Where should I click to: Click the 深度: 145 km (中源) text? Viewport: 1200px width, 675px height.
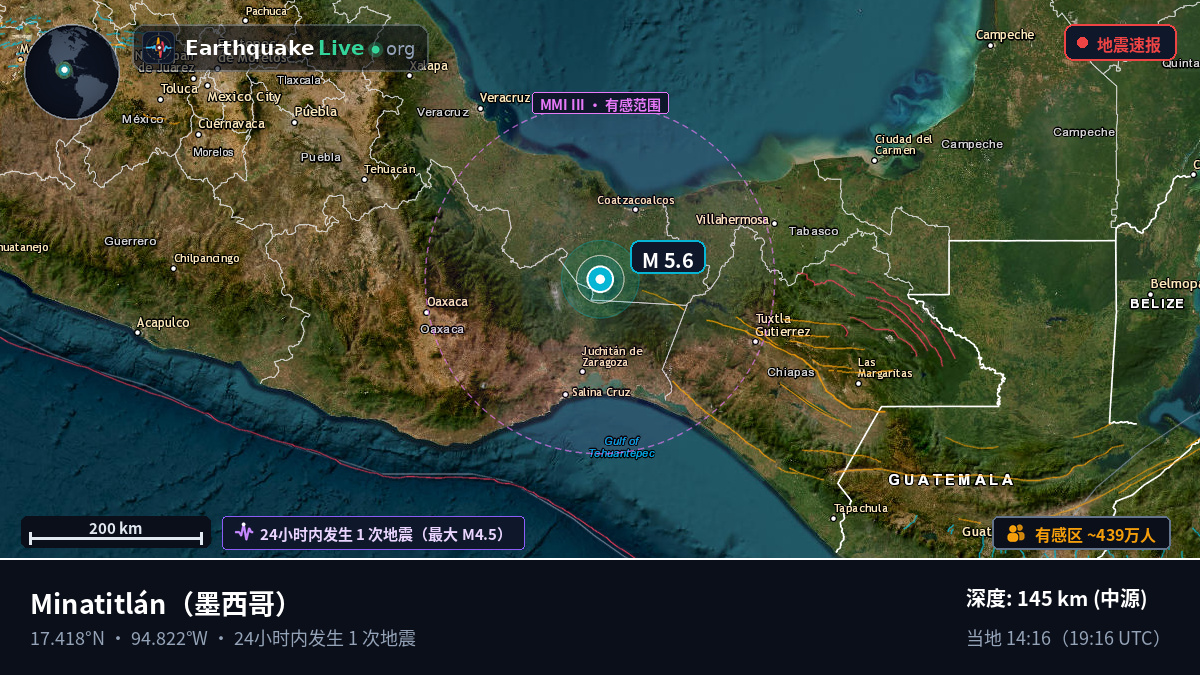(1056, 599)
